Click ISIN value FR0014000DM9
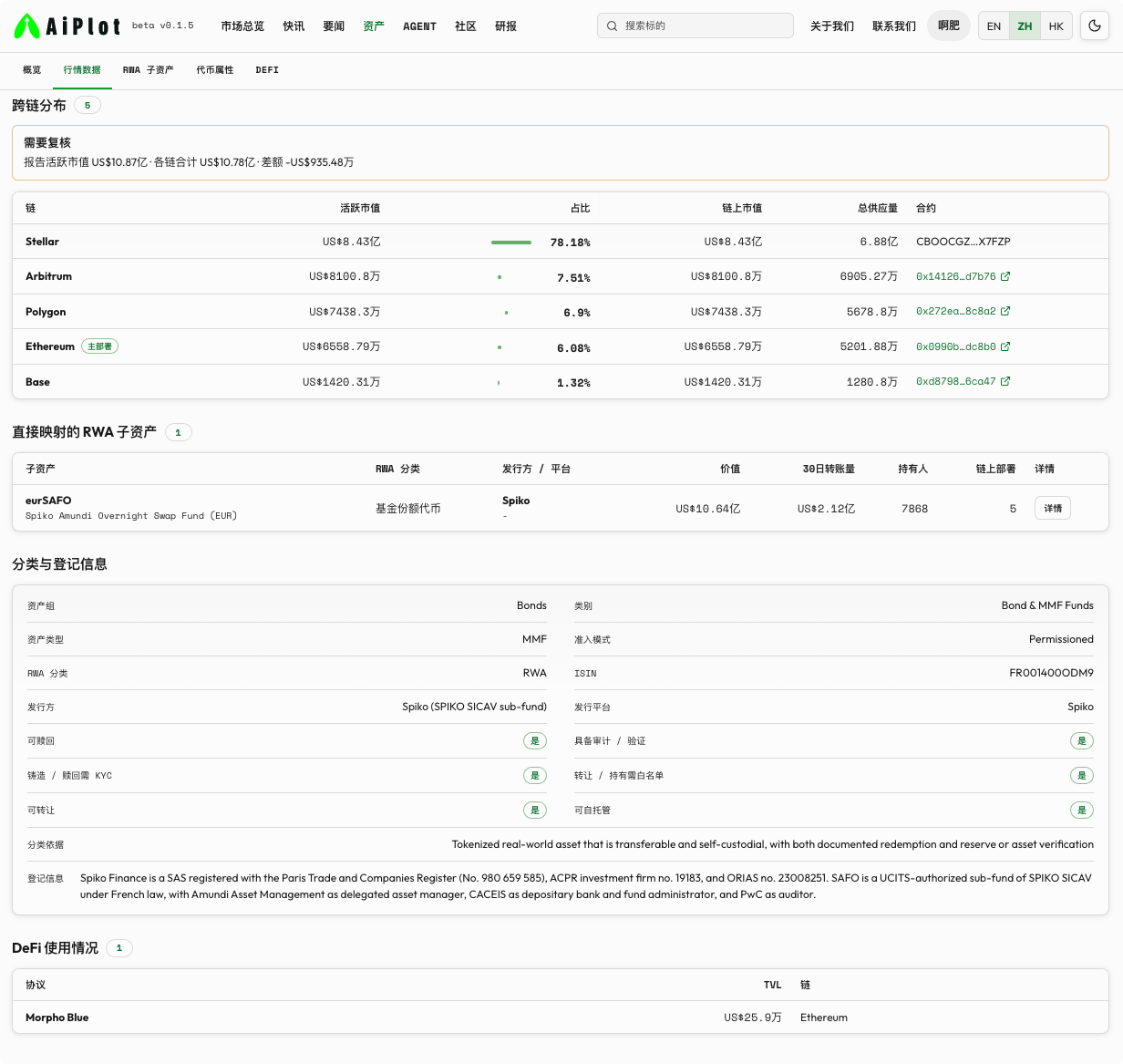This screenshot has height=1064, width=1123. pos(1051,673)
